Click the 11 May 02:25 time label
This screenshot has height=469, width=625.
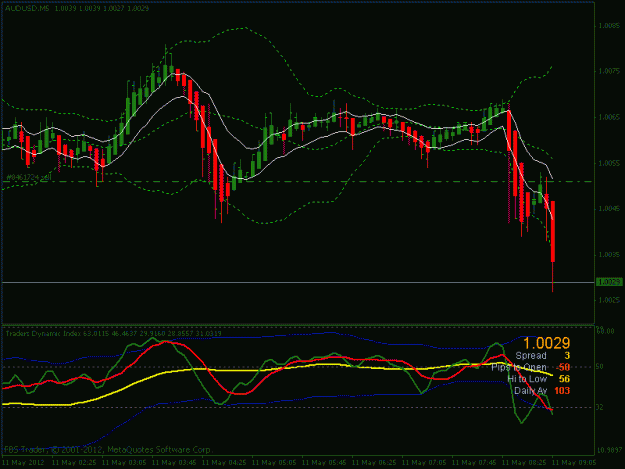pos(74,463)
